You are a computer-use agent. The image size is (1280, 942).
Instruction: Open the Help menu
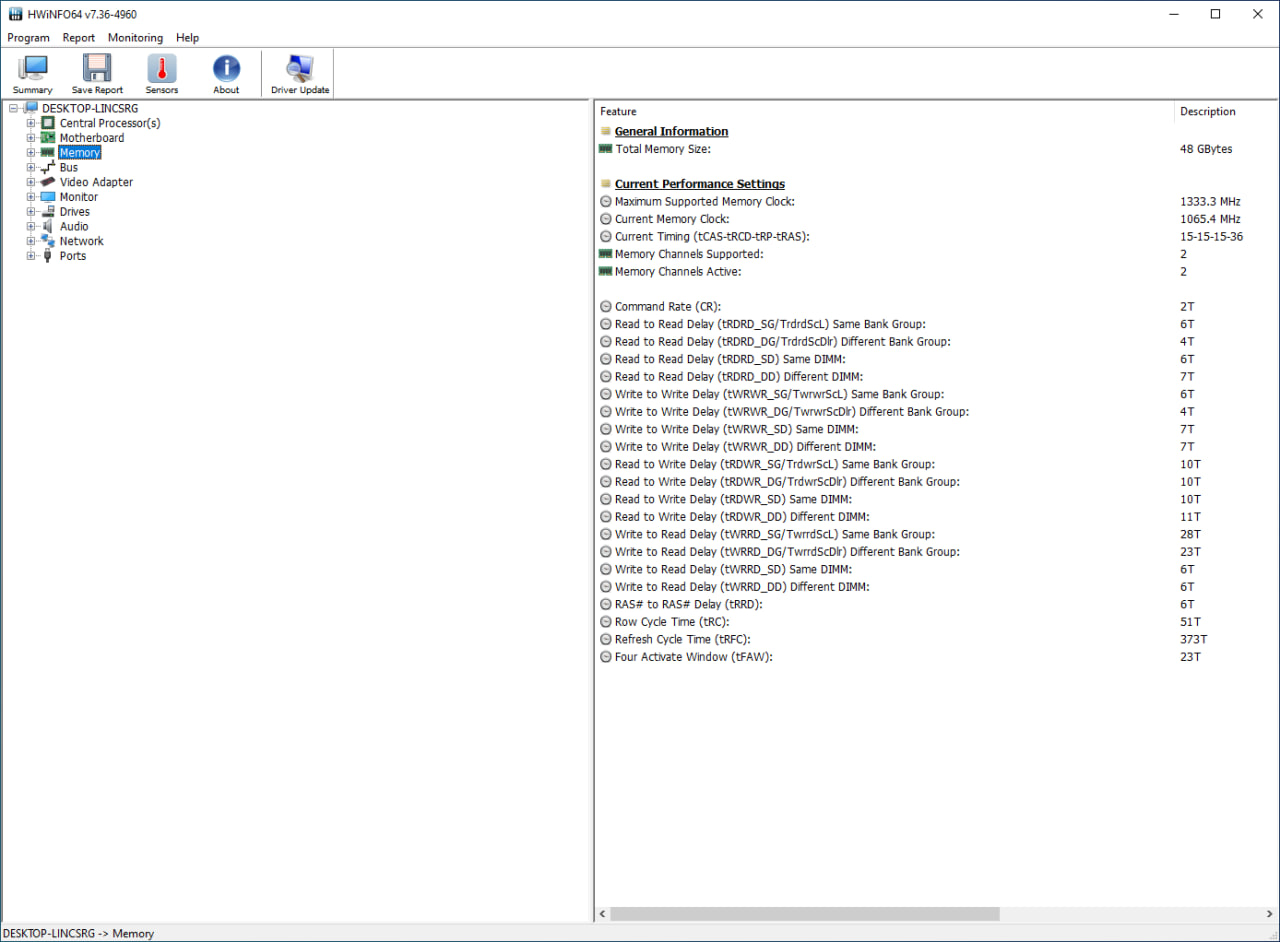click(188, 38)
